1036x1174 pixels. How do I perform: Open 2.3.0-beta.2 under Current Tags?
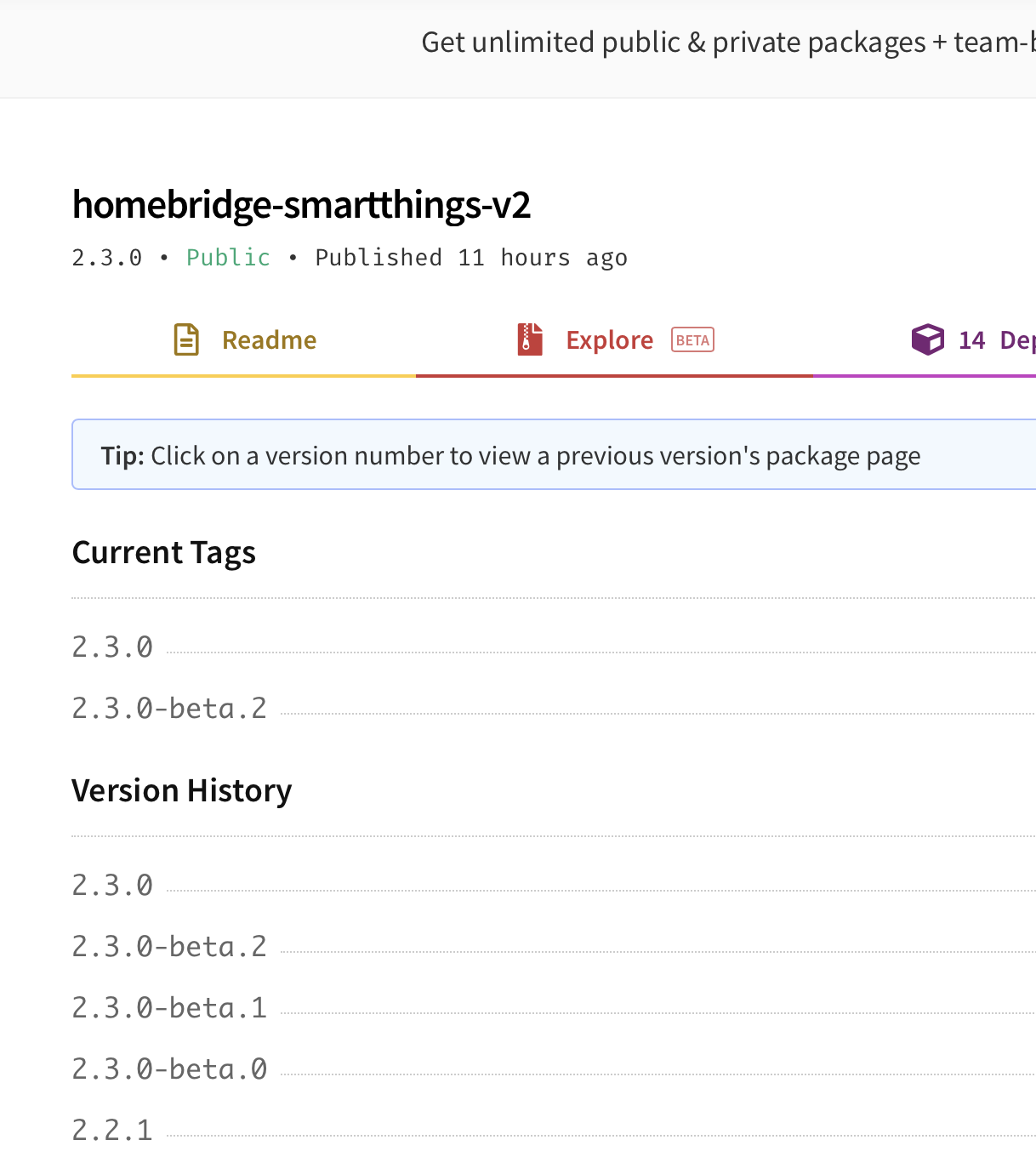coord(168,707)
